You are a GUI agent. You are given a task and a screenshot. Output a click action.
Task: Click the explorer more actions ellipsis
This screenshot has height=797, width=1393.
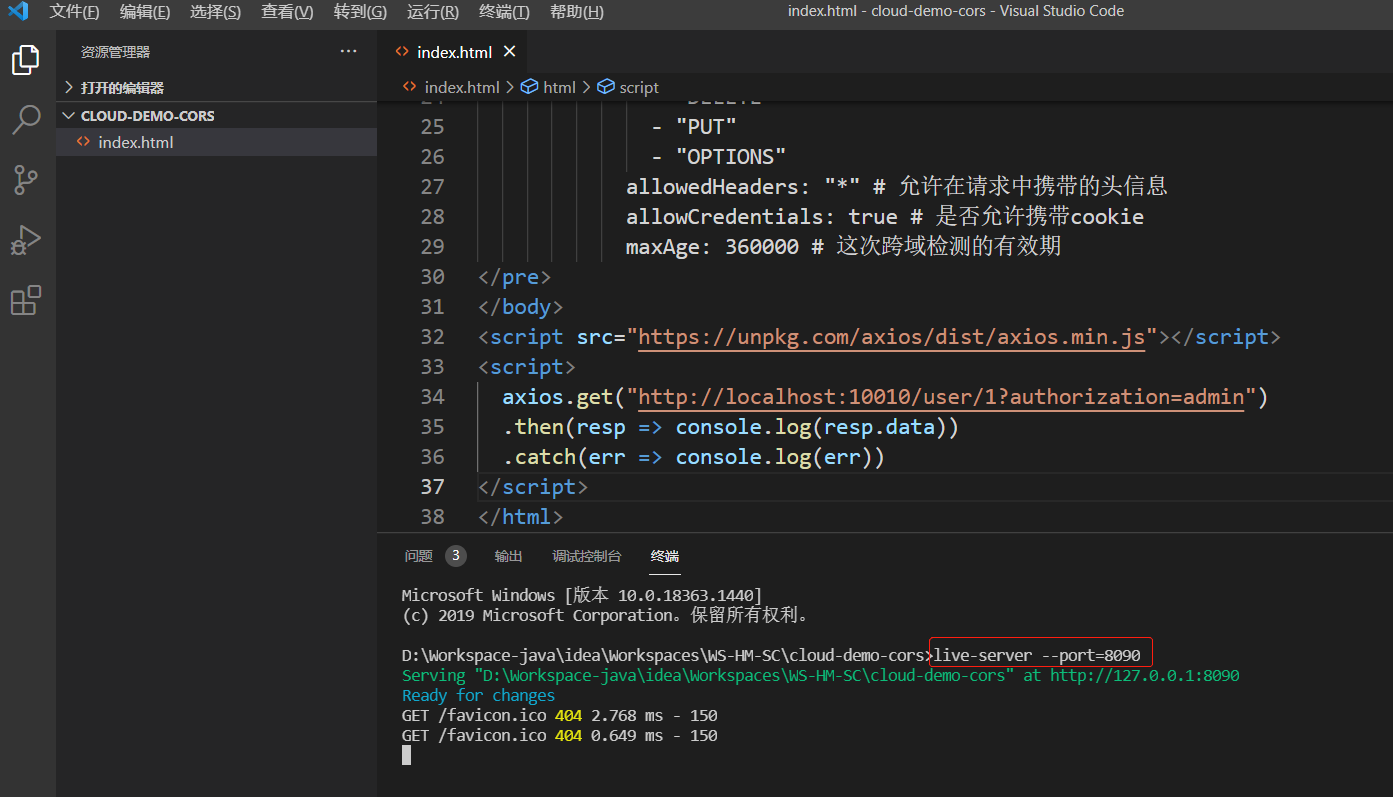pos(348,51)
